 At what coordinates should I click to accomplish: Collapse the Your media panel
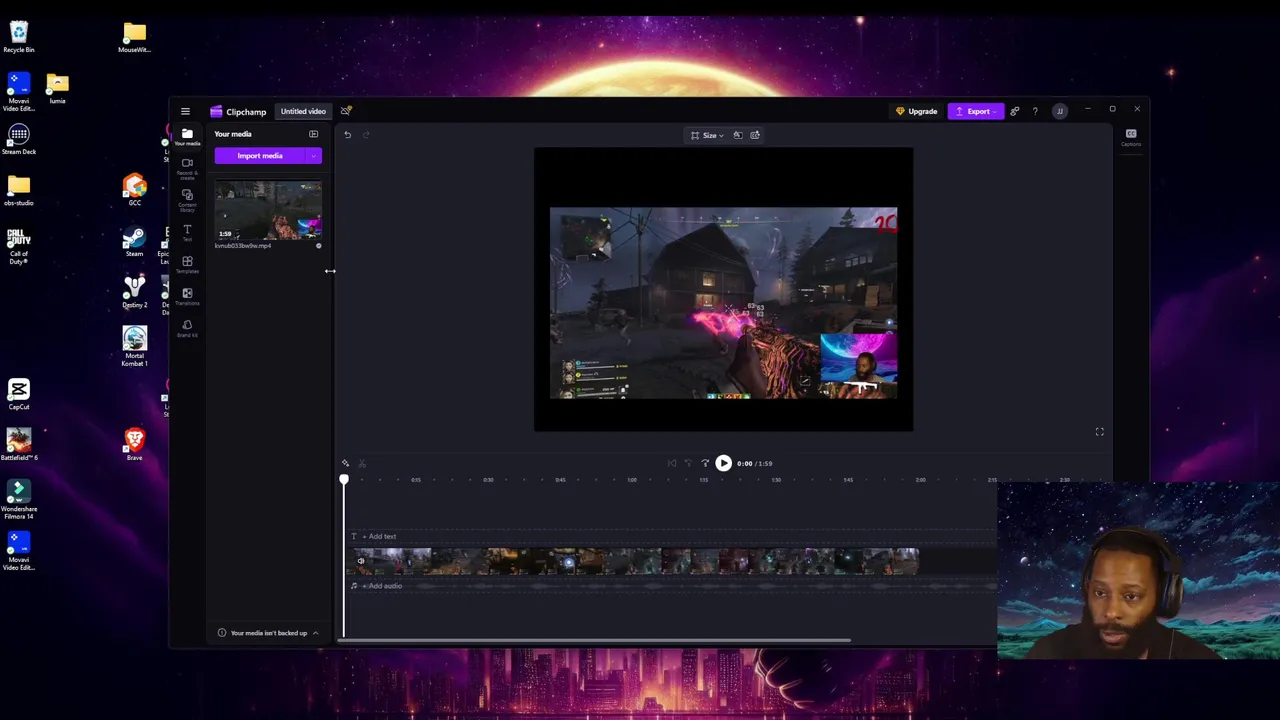[313, 134]
